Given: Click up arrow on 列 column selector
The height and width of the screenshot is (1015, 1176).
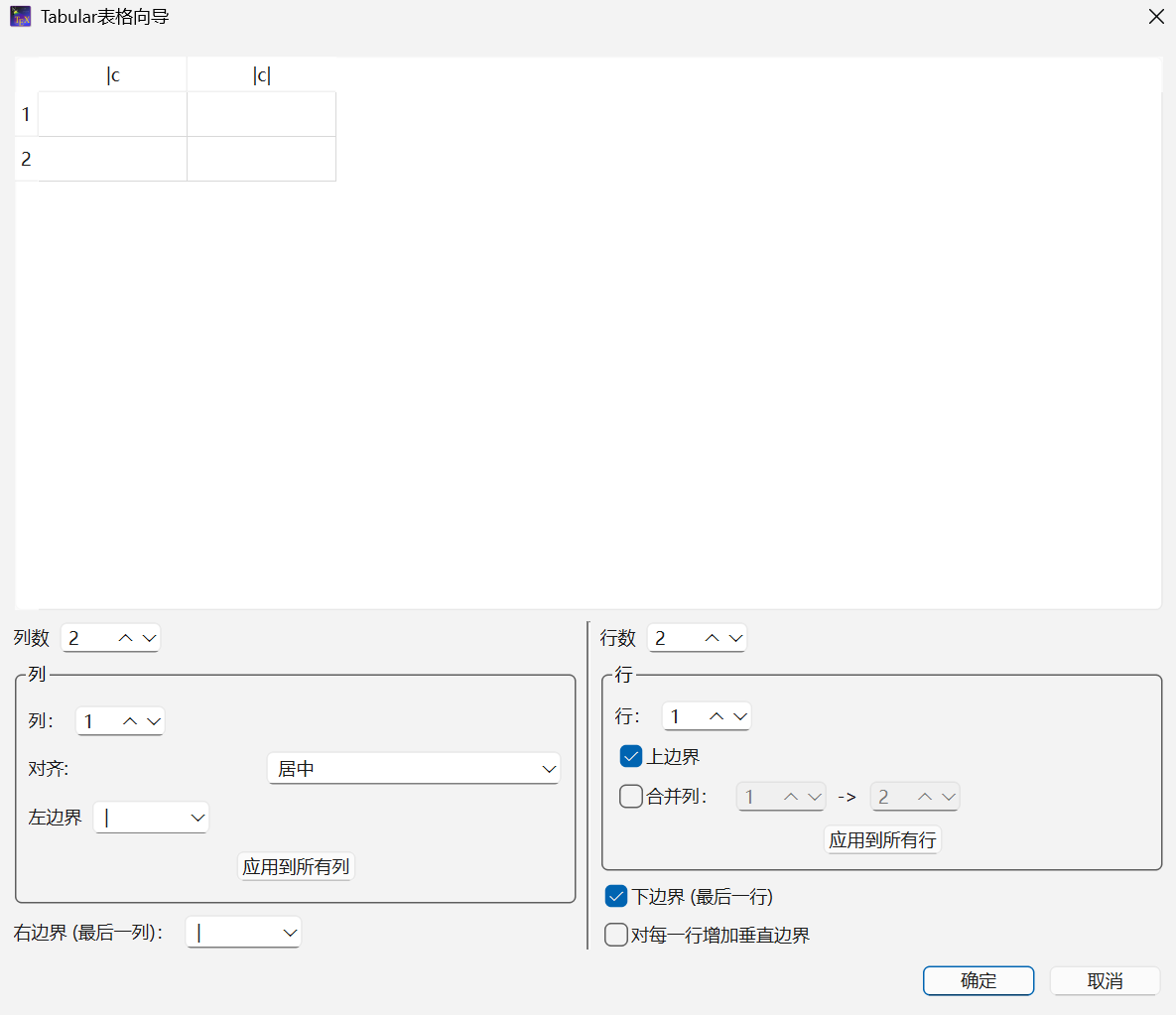Looking at the screenshot, I should 130,721.
